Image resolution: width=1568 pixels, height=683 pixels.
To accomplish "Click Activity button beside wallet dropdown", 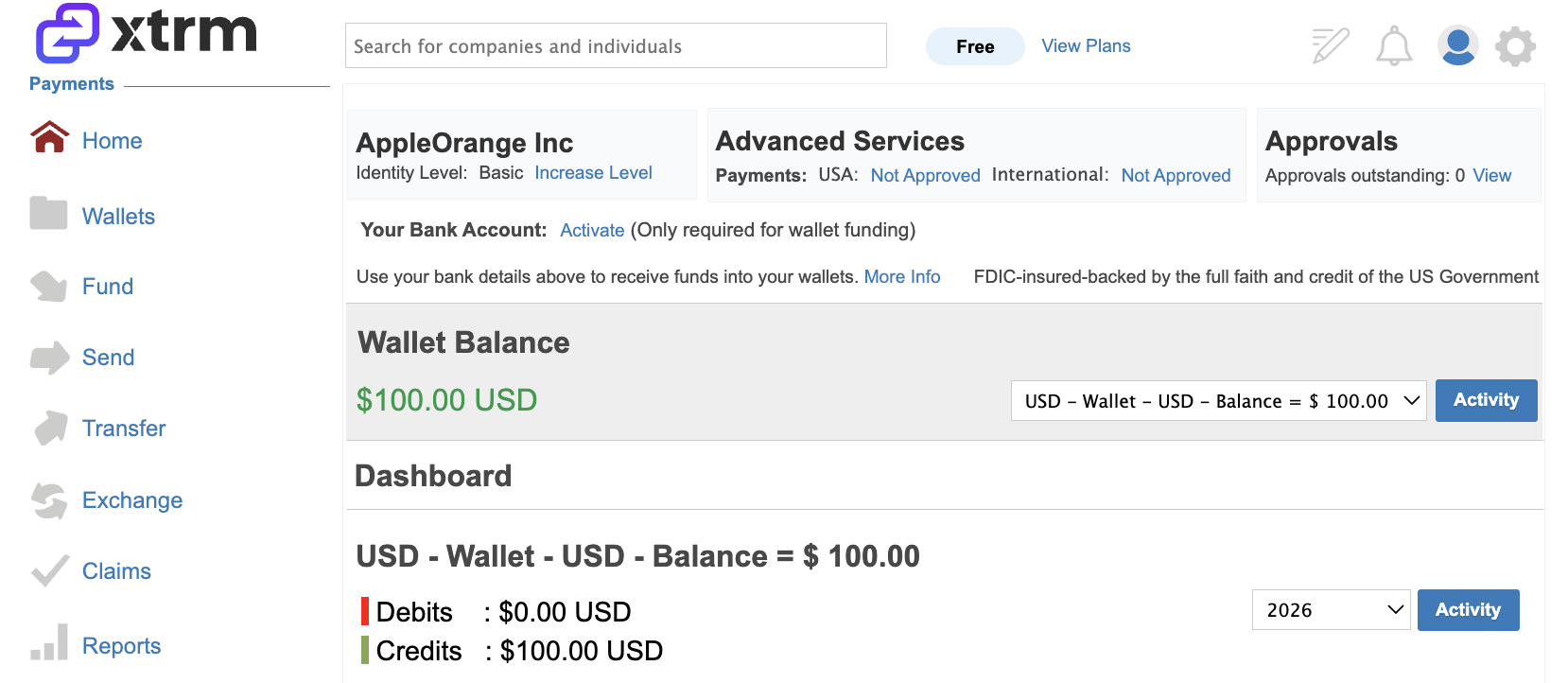I will (x=1486, y=400).
